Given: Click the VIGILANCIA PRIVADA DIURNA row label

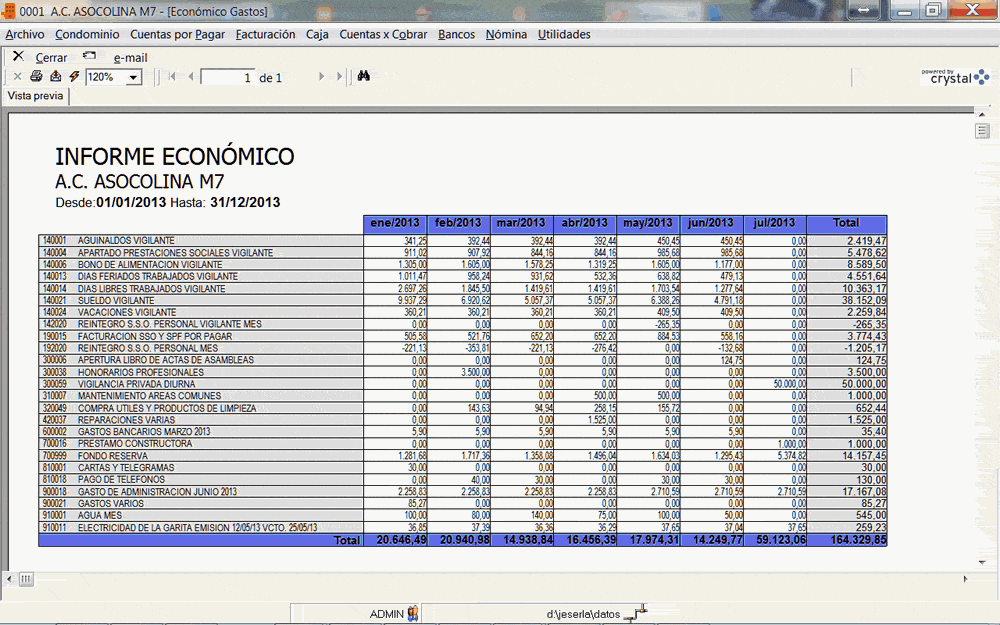Looking at the screenshot, I should [x=136, y=384].
